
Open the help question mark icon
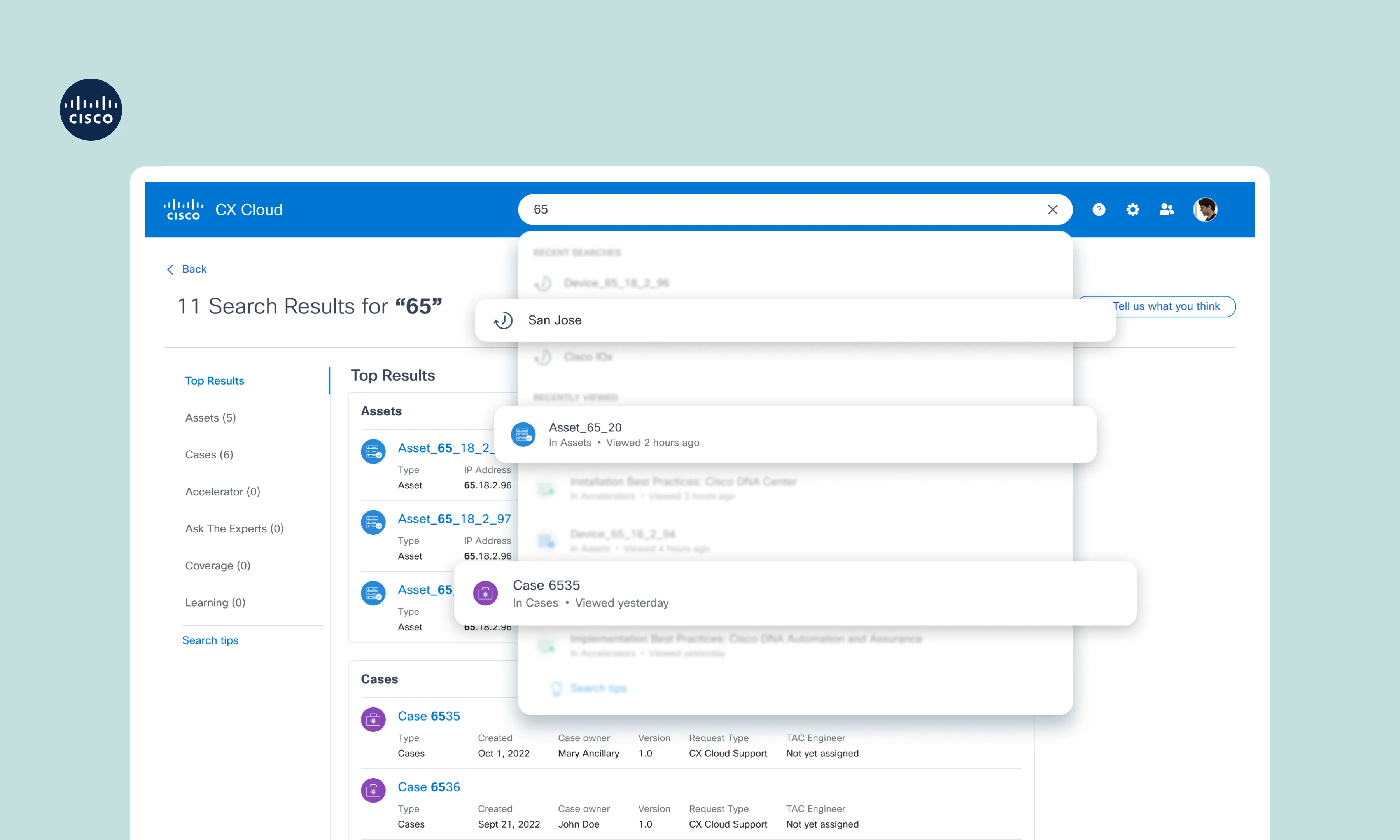[x=1098, y=210]
